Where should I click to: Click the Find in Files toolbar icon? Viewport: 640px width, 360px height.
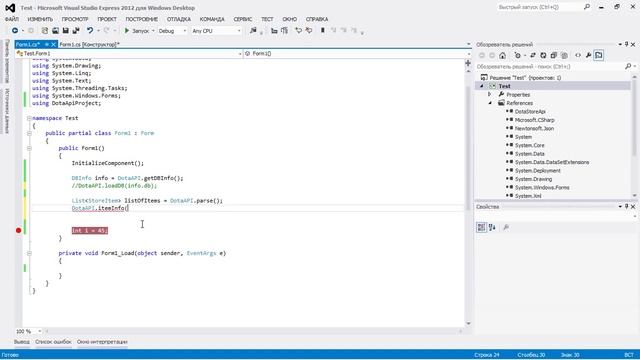(253, 31)
